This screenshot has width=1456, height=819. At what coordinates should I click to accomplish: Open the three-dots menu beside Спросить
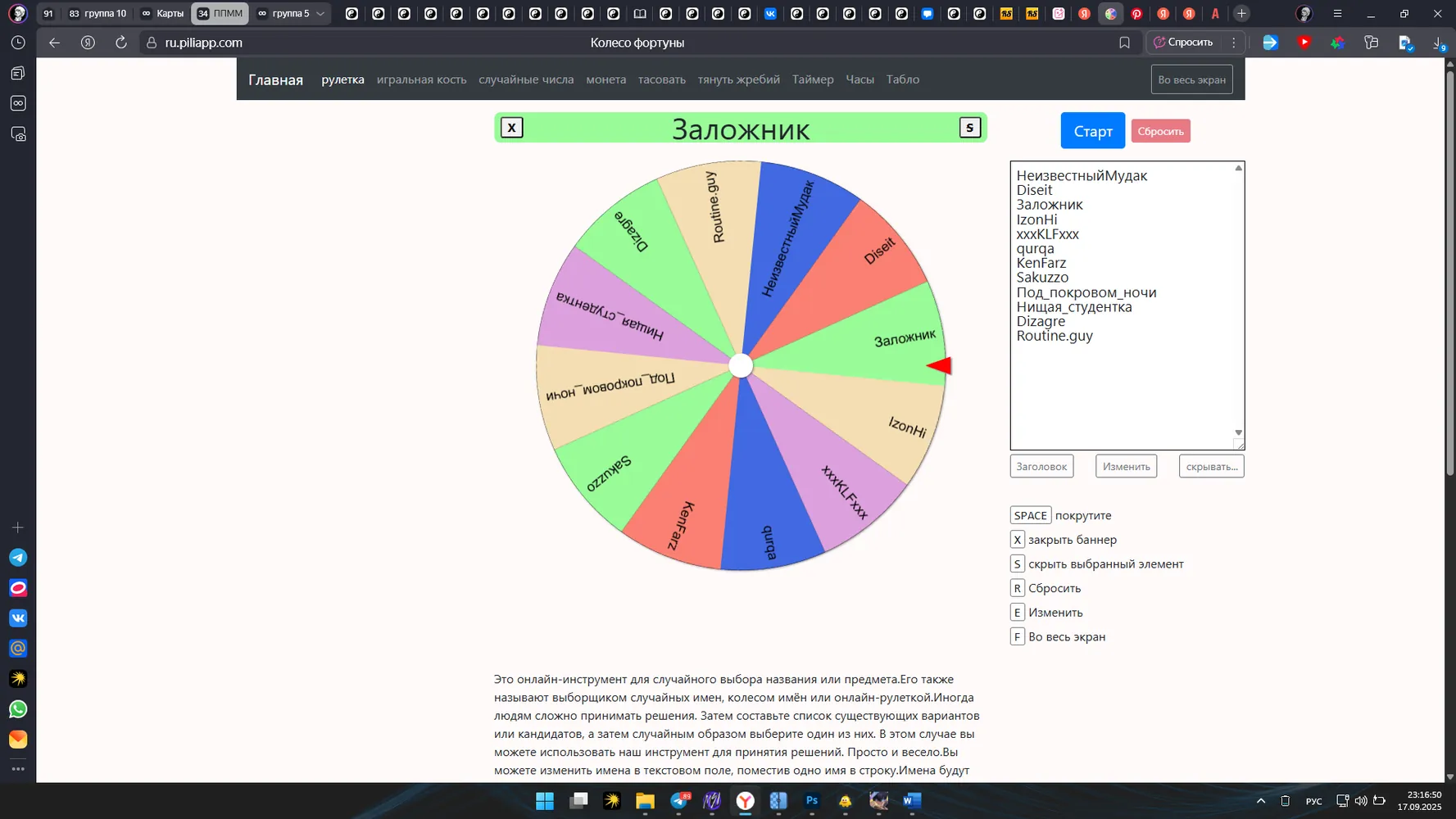1234,43
